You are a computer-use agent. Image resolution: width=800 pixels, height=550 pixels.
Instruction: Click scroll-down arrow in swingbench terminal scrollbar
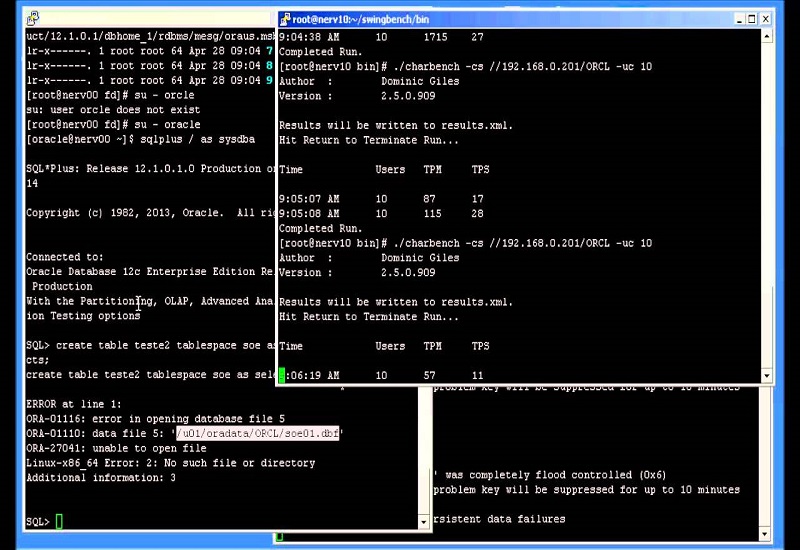coord(767,376)
